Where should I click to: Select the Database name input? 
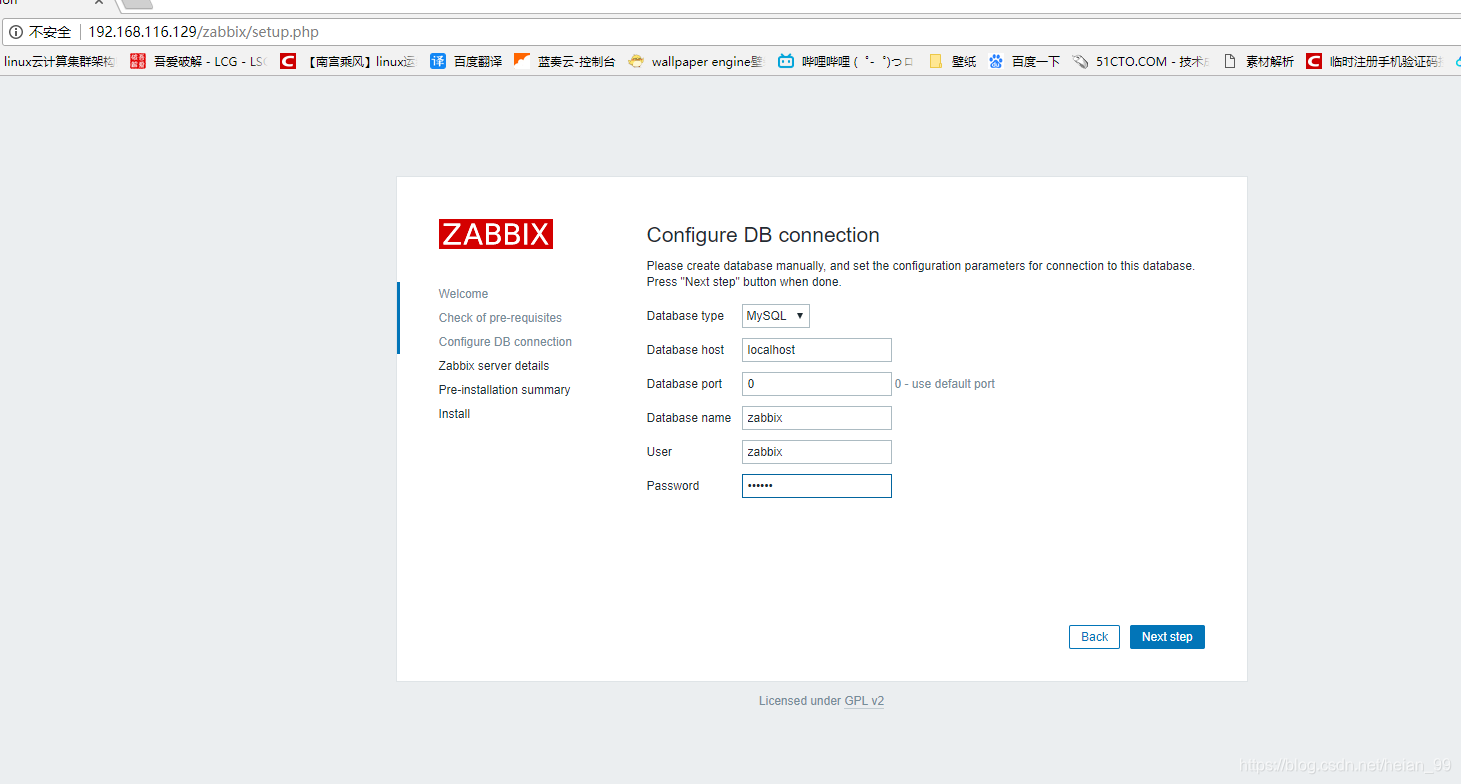[817, 418]
